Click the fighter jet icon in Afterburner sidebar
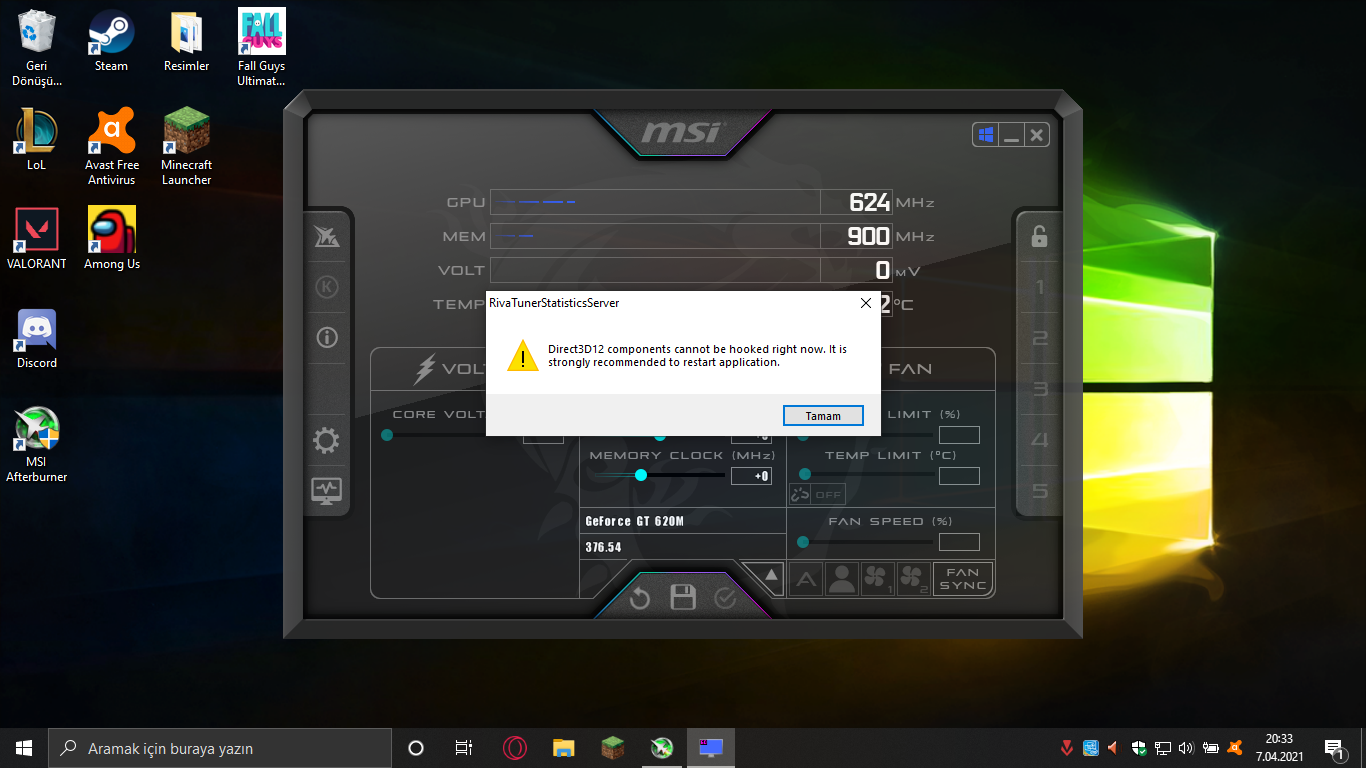 point(327,237)
